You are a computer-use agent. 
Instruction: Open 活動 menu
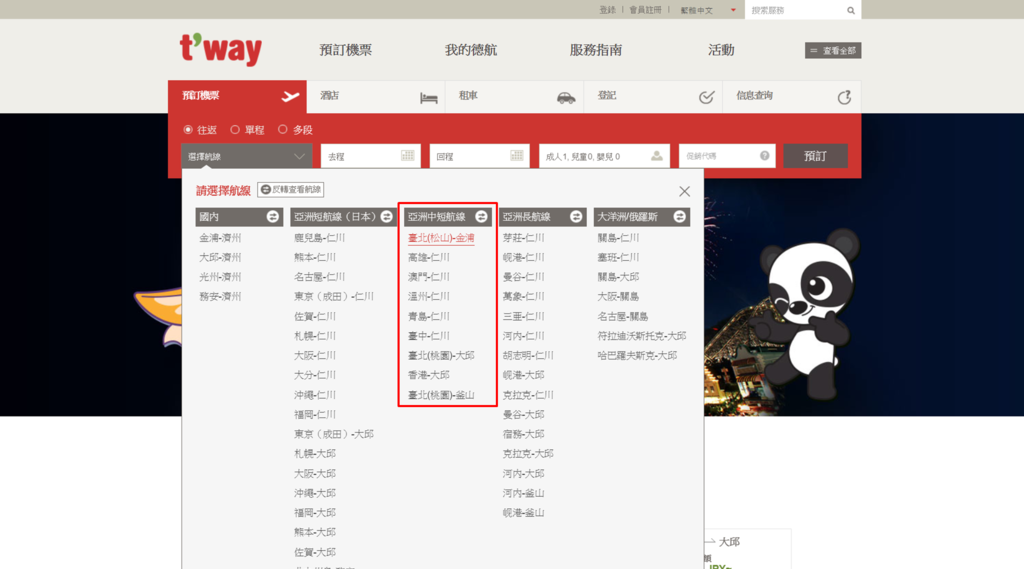[x=721, y=50]
